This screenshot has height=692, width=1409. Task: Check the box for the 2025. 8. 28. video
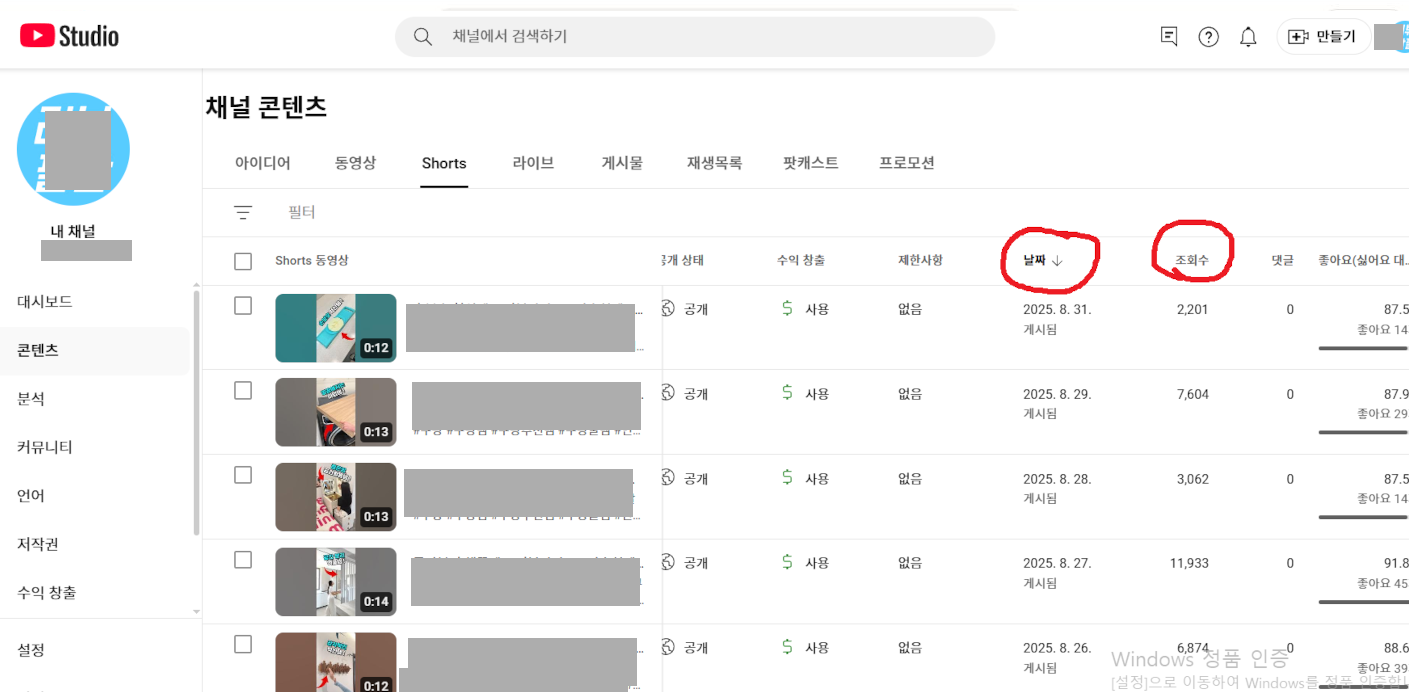[243, 475]
